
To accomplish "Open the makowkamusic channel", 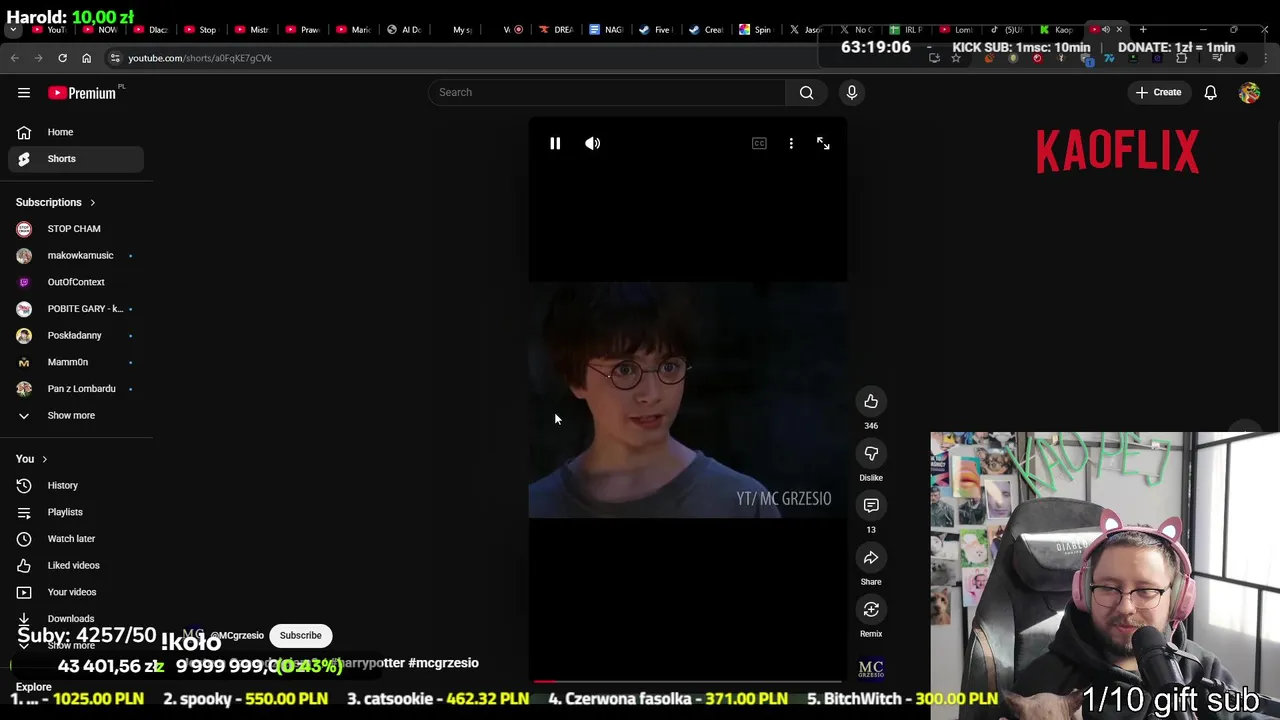I will pyautogui.click(x=76, y=255).
